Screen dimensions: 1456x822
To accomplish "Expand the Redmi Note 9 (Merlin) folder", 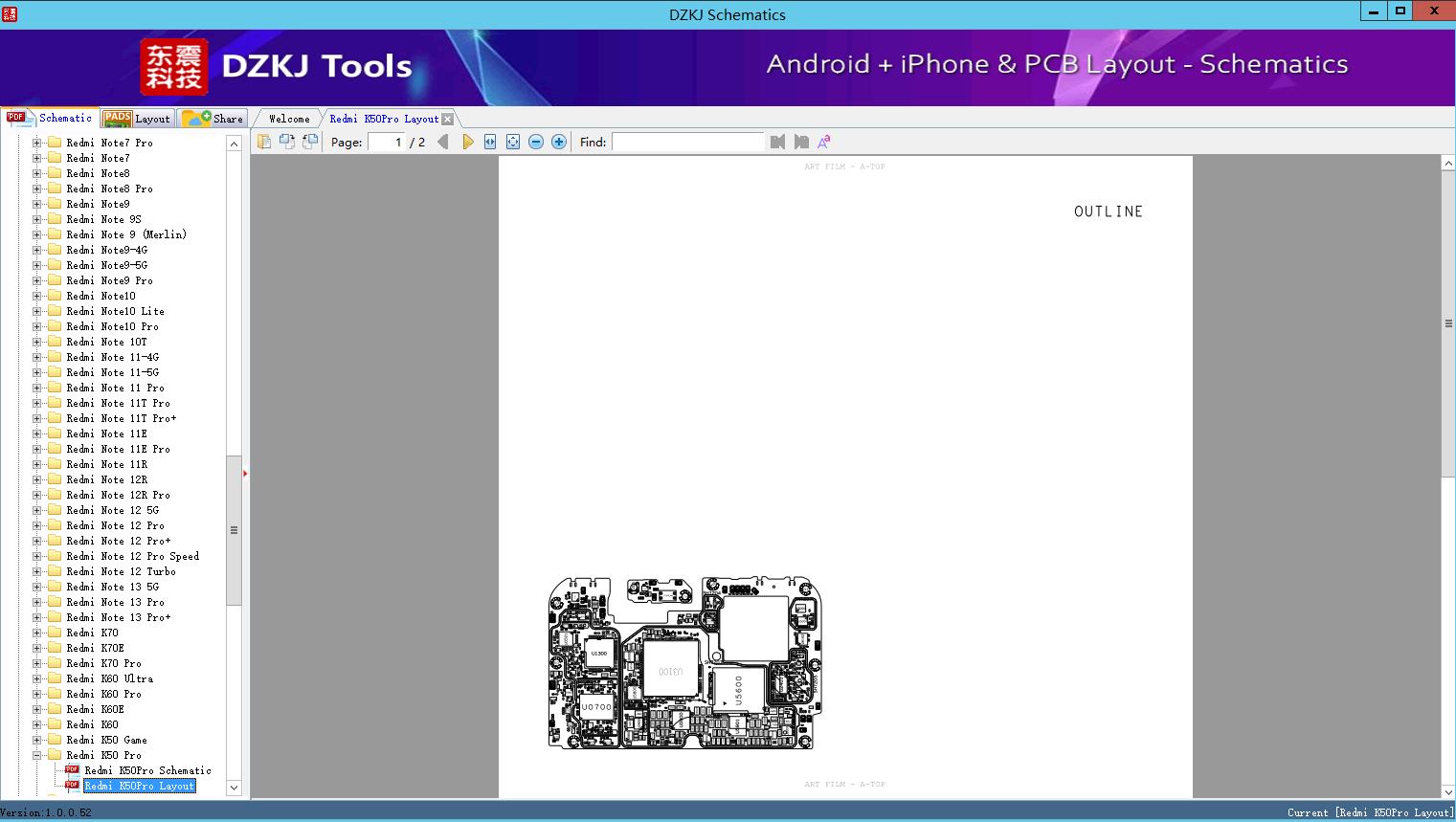I will (36, 234).
